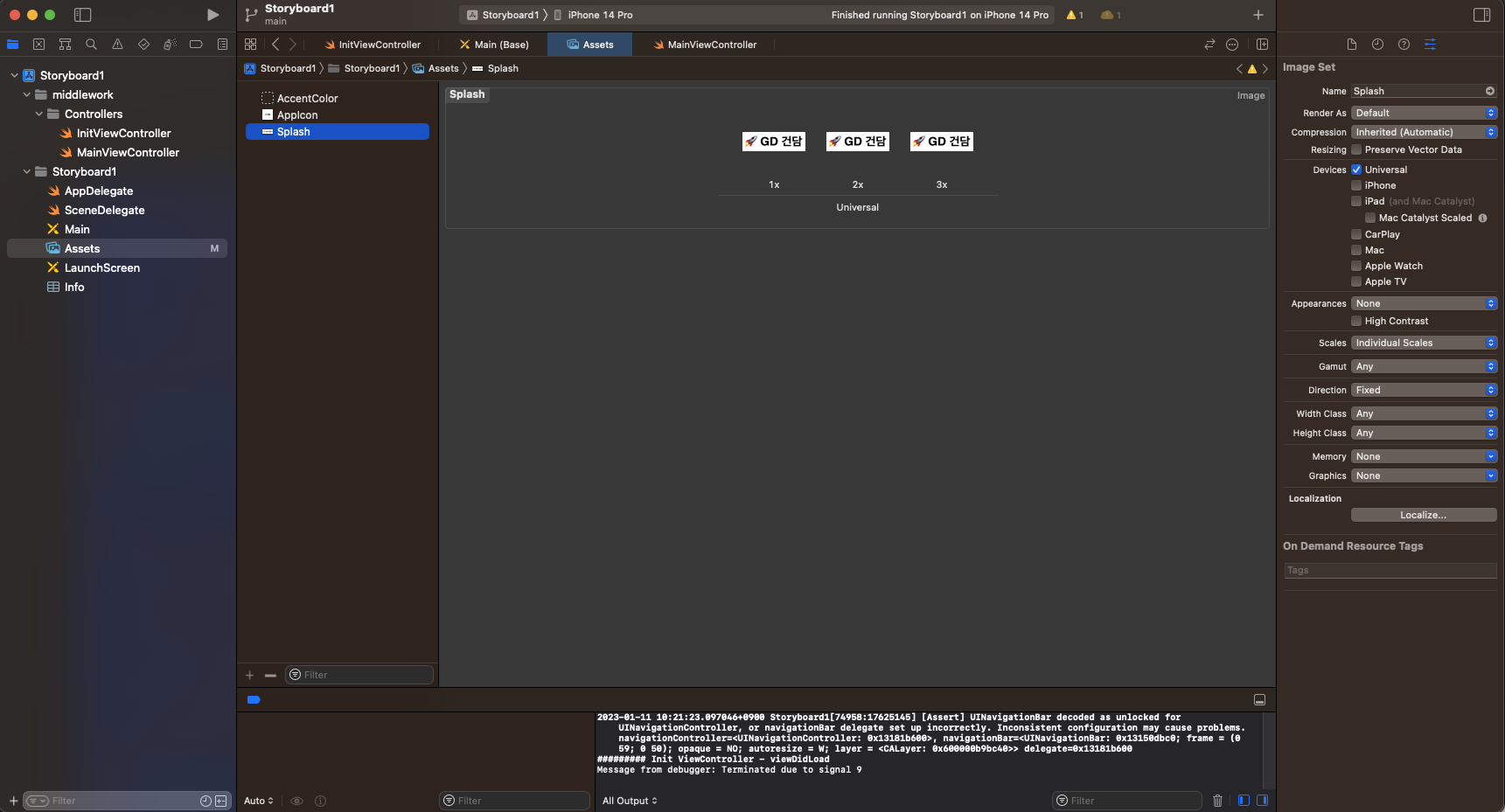The image size is (1505, 812).
Task: Enable the High Contrast checkbox
Action: point(1356,321)
